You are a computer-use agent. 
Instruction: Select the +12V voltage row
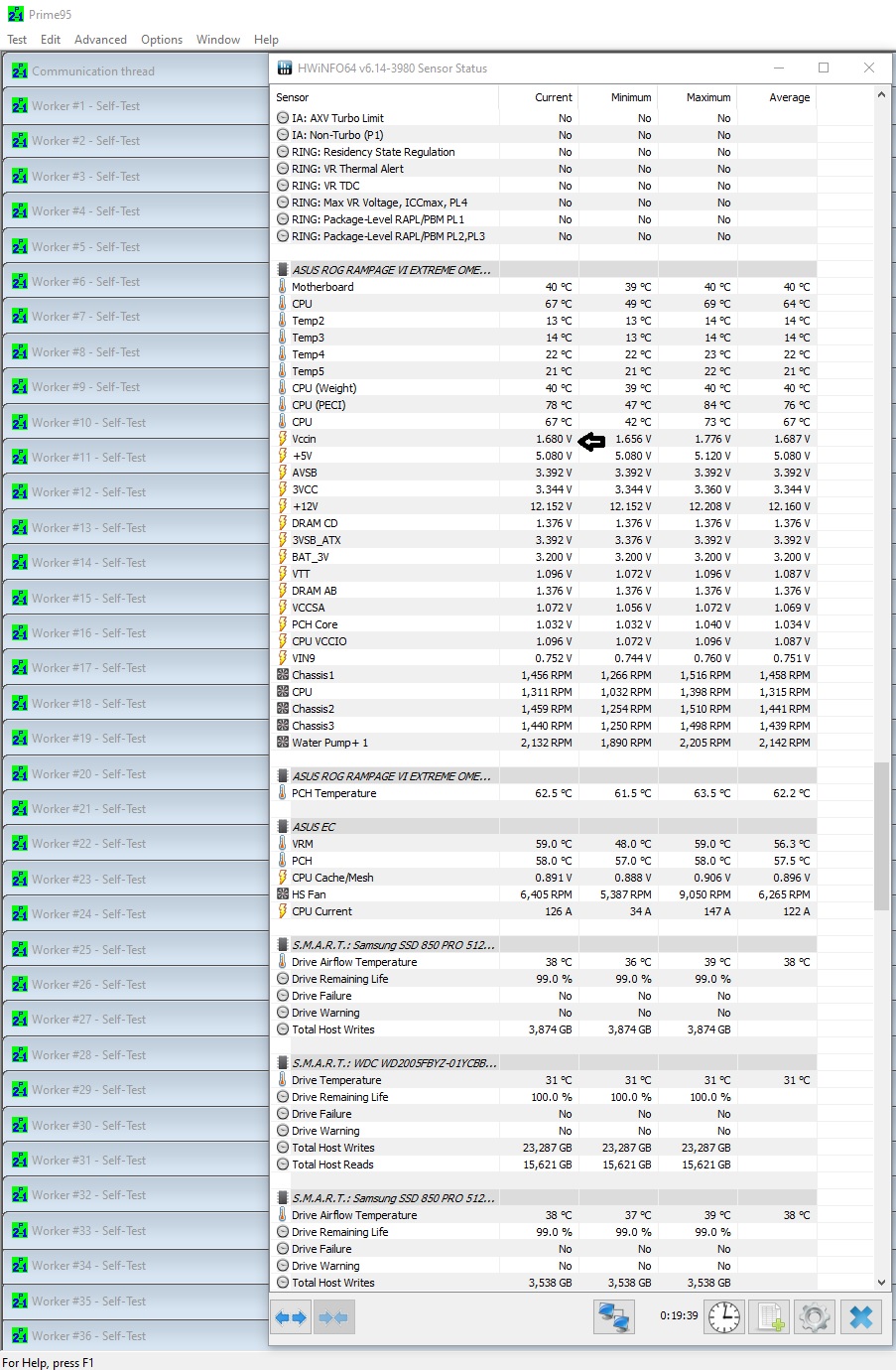pyautogui.click(x=544, y=506)
